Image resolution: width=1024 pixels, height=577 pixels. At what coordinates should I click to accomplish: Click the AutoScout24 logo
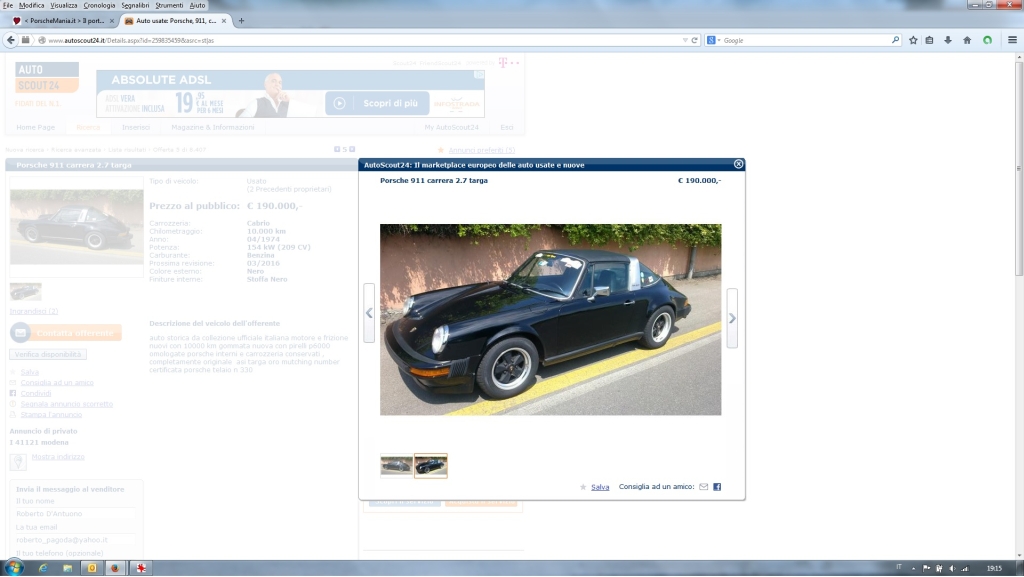point(47,78)
